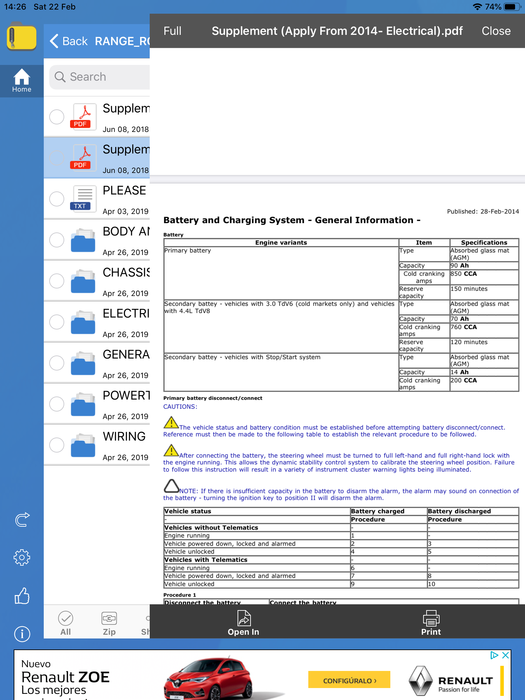Select radio for POWERT folder
The image size is (525, 700).
coord(57,404)
